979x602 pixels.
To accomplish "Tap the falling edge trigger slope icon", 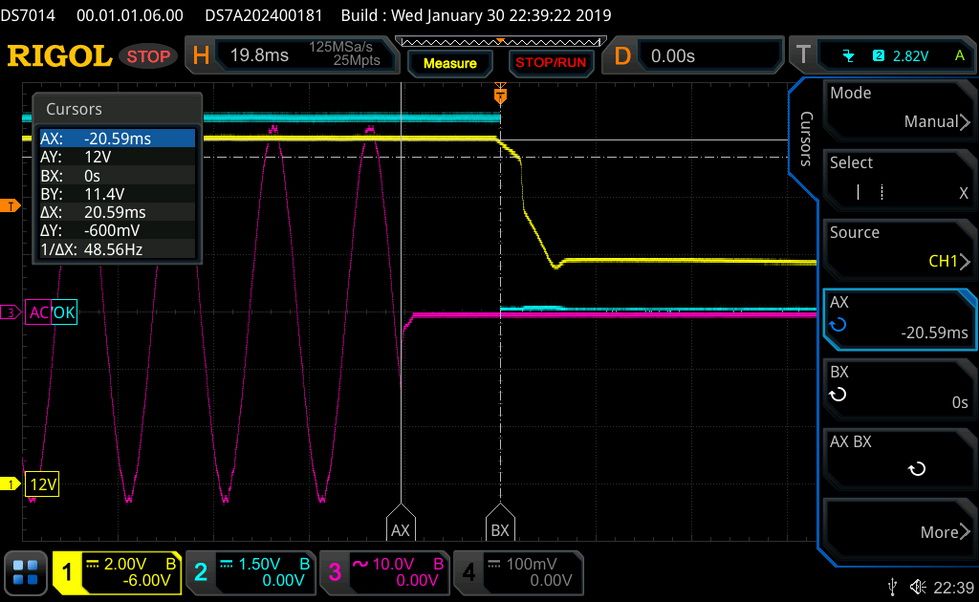I will point(848,56).
